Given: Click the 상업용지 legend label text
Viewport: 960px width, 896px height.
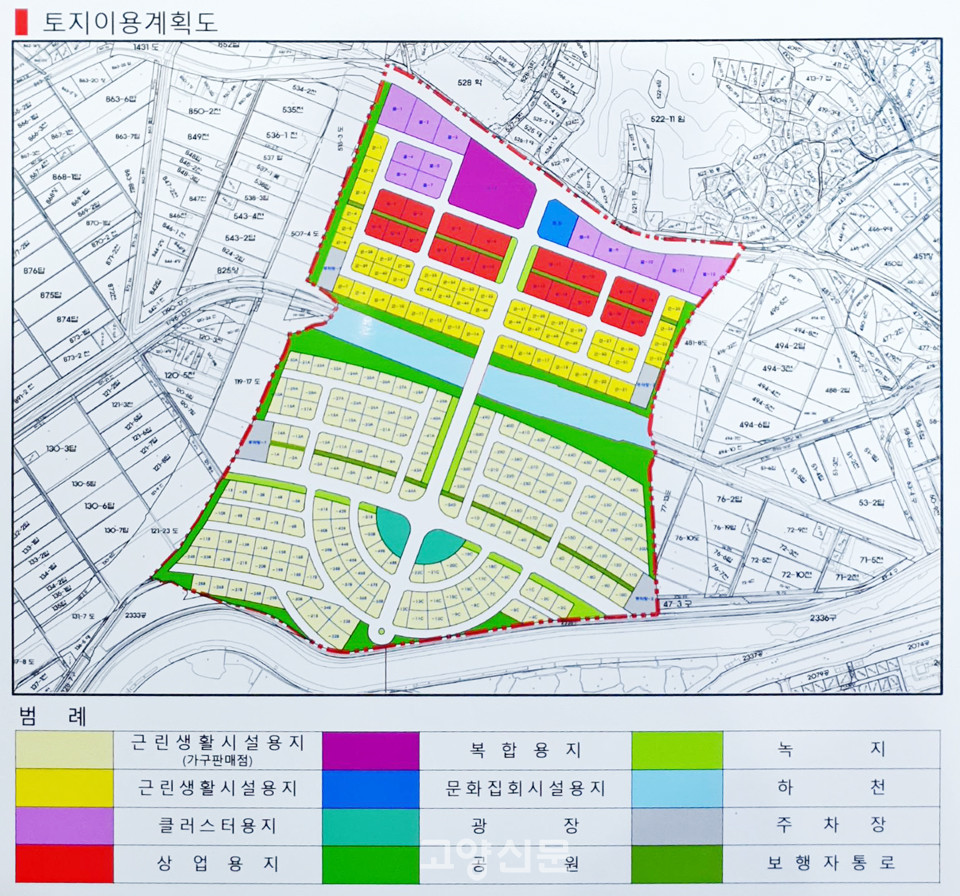Looking at the screenshot, I should point(215,863).
